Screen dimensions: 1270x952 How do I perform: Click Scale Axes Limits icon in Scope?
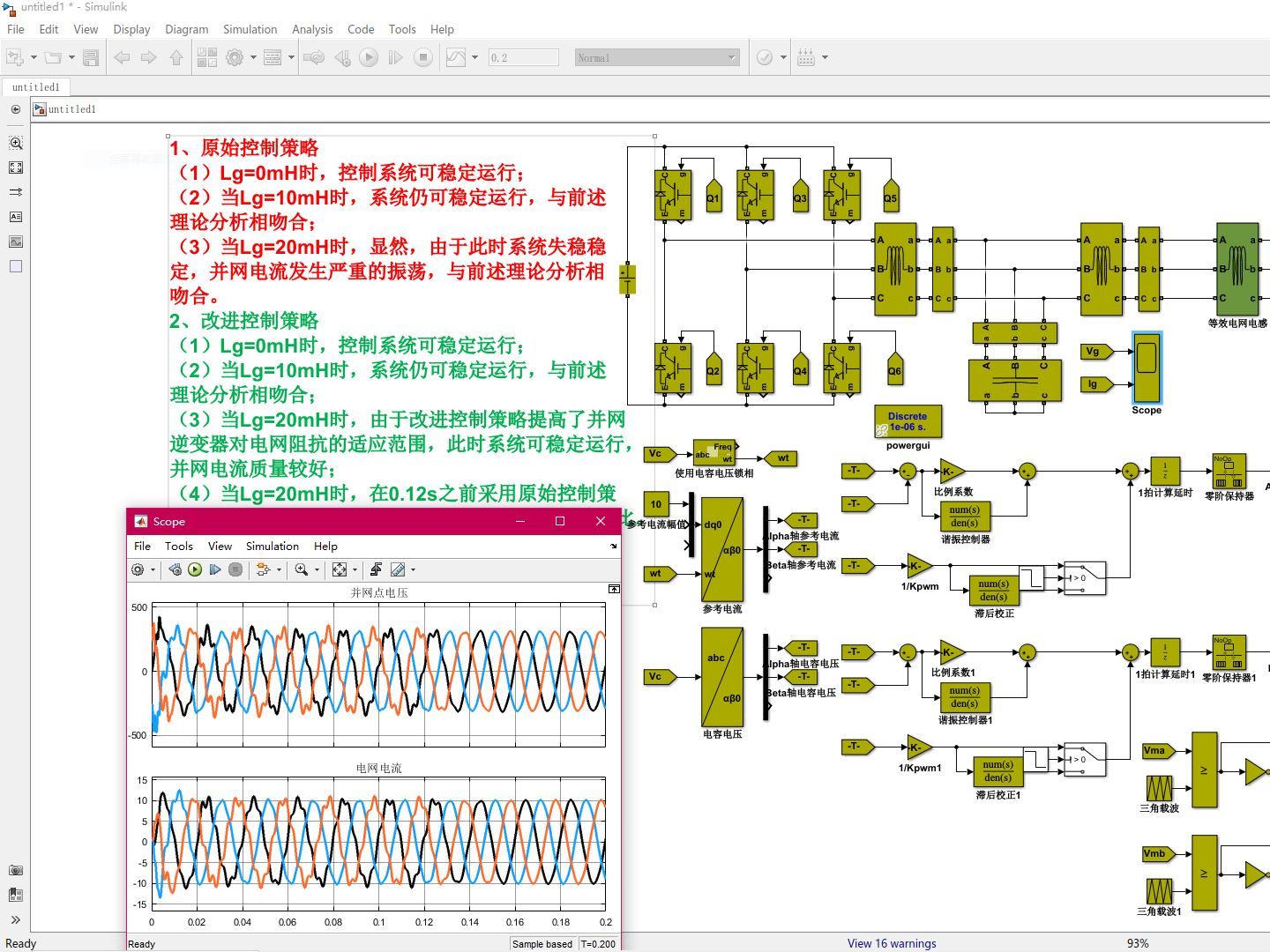340,570
